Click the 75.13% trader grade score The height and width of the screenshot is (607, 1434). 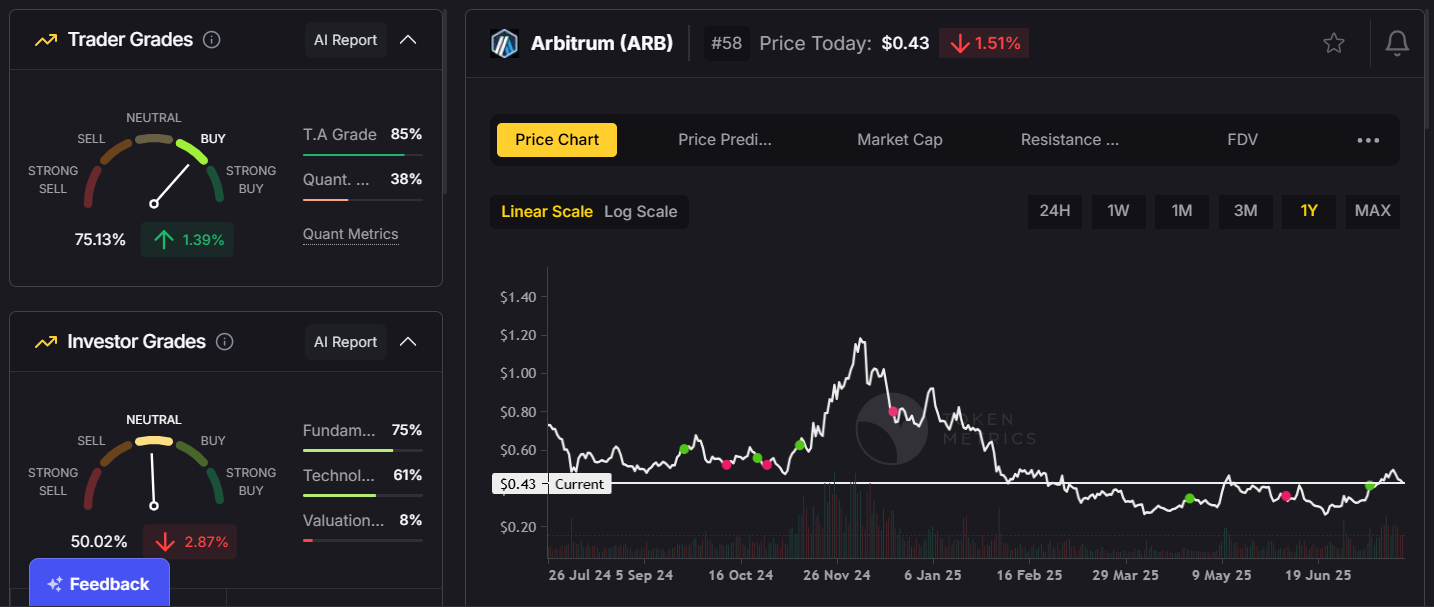(x=100, y=240)
